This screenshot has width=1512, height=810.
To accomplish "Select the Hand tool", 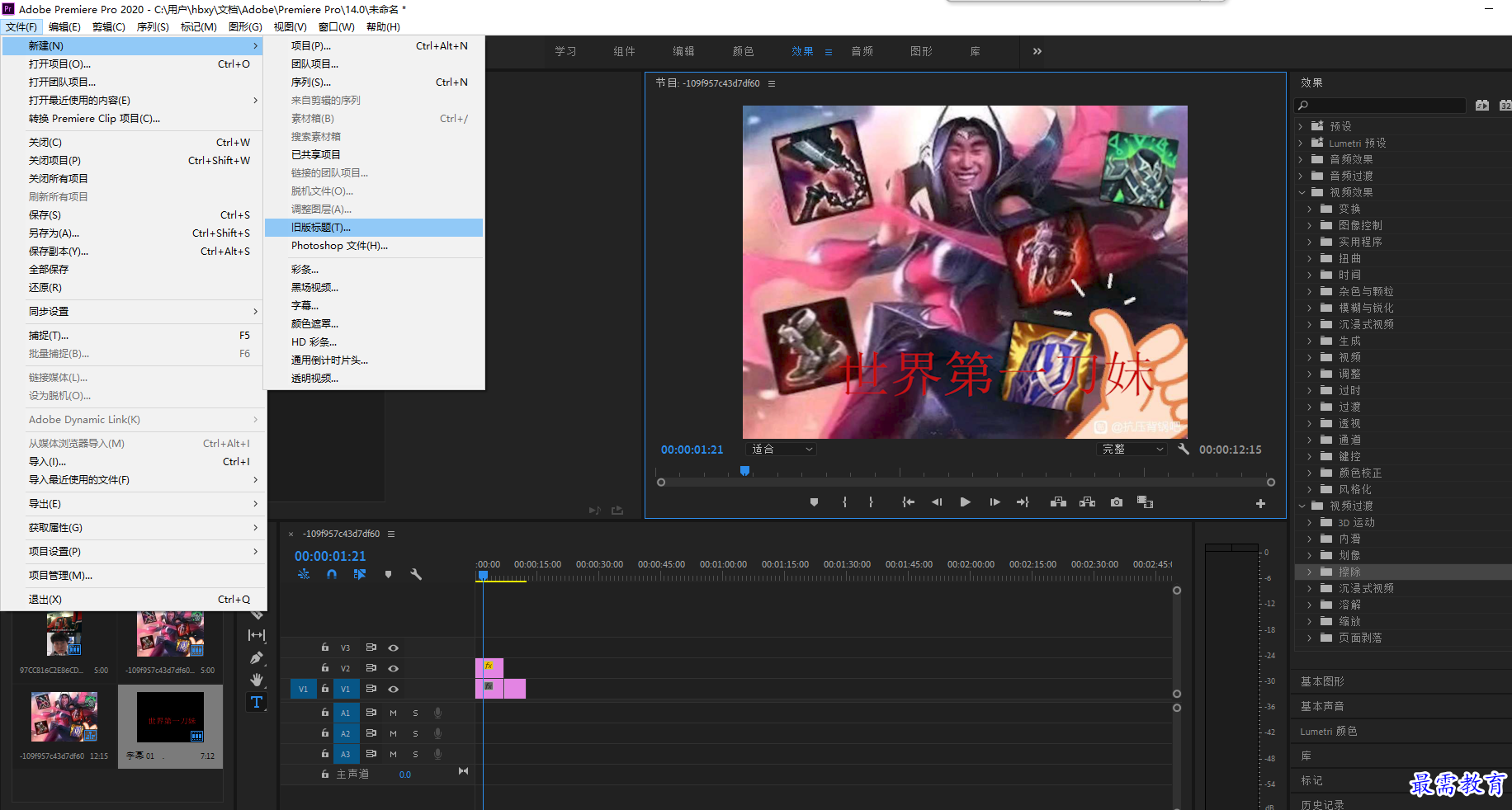I will click(257, 680).
